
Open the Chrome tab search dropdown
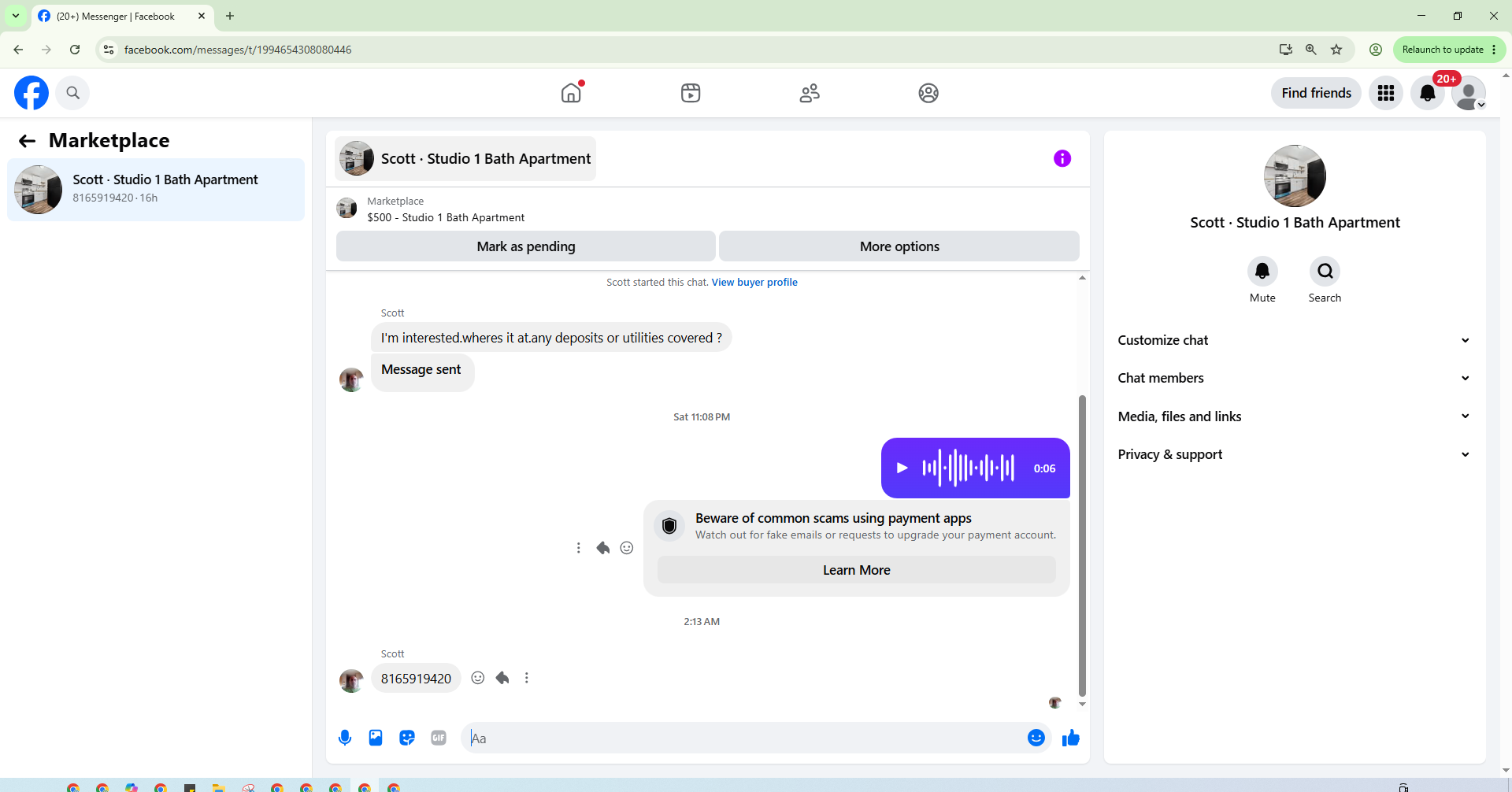tap(16, 16)
